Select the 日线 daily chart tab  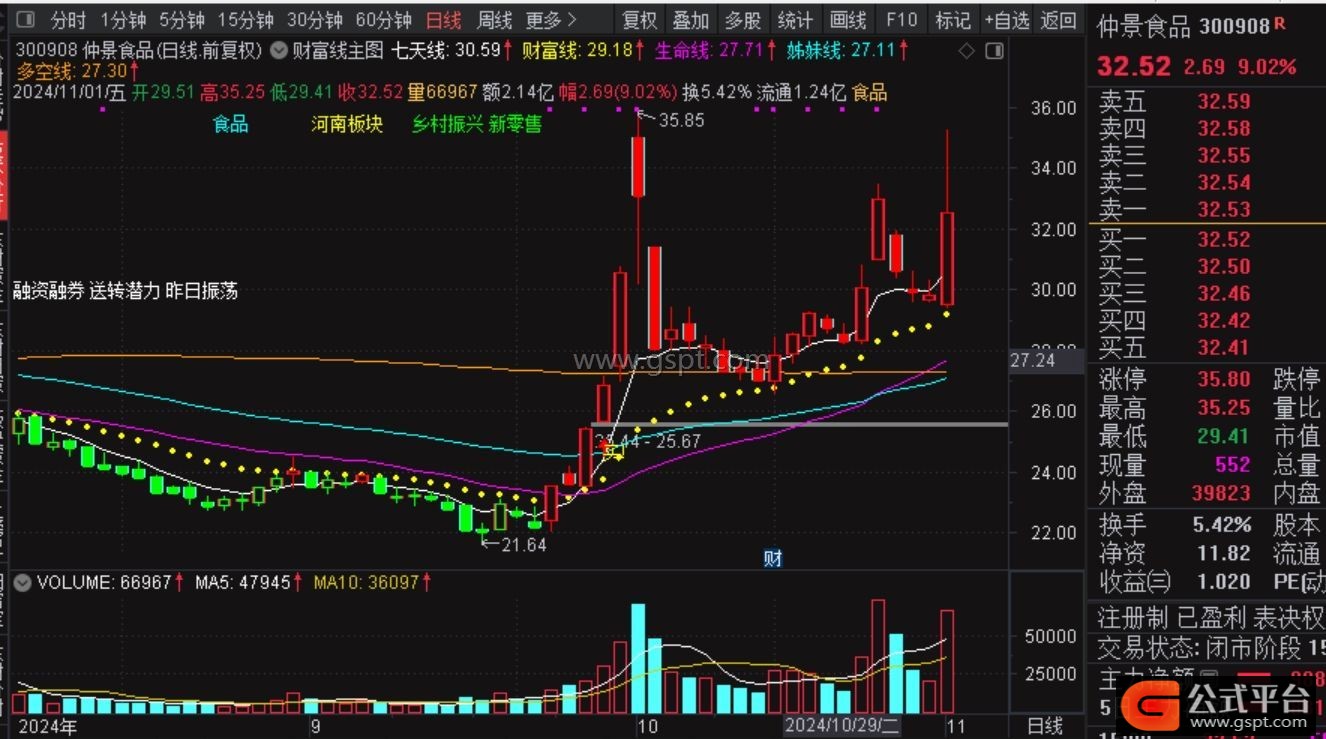(443, 20)
